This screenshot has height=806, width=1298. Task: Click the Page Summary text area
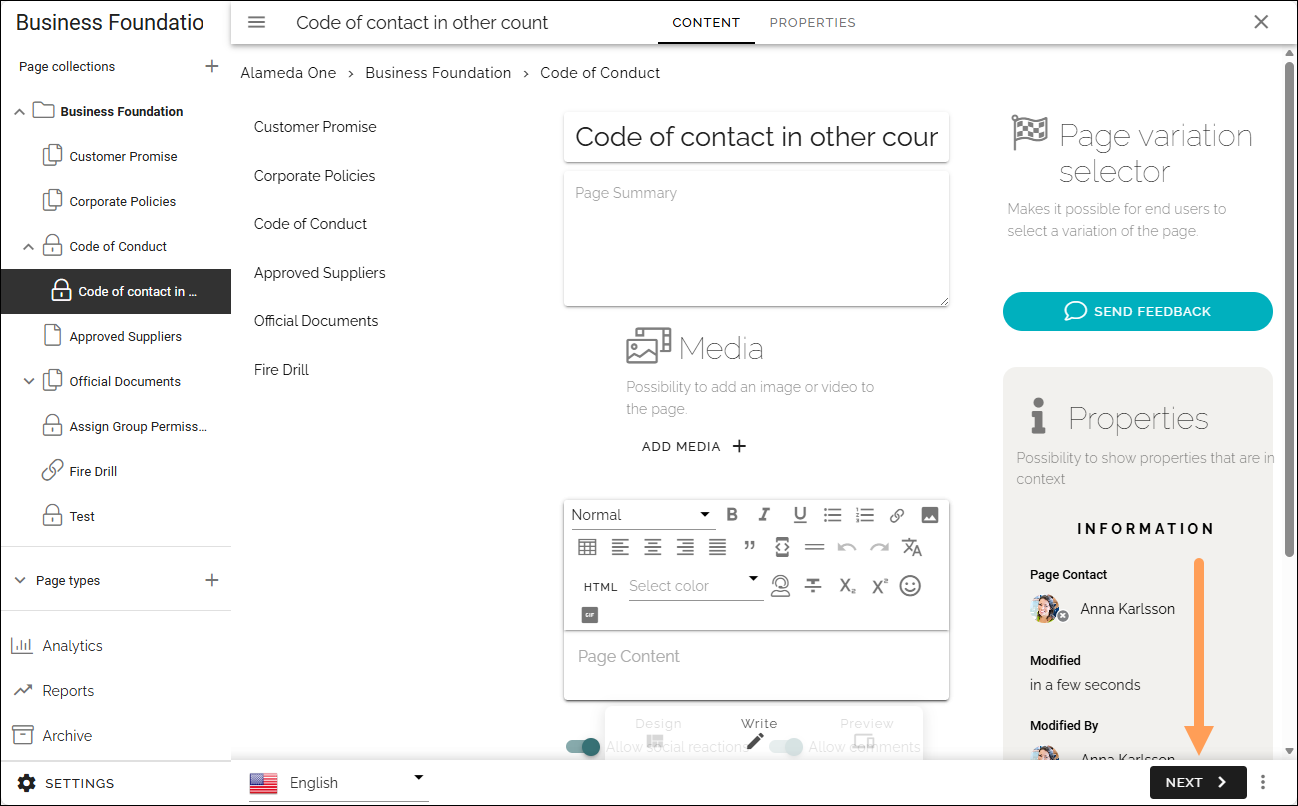(x=756, y=239)
